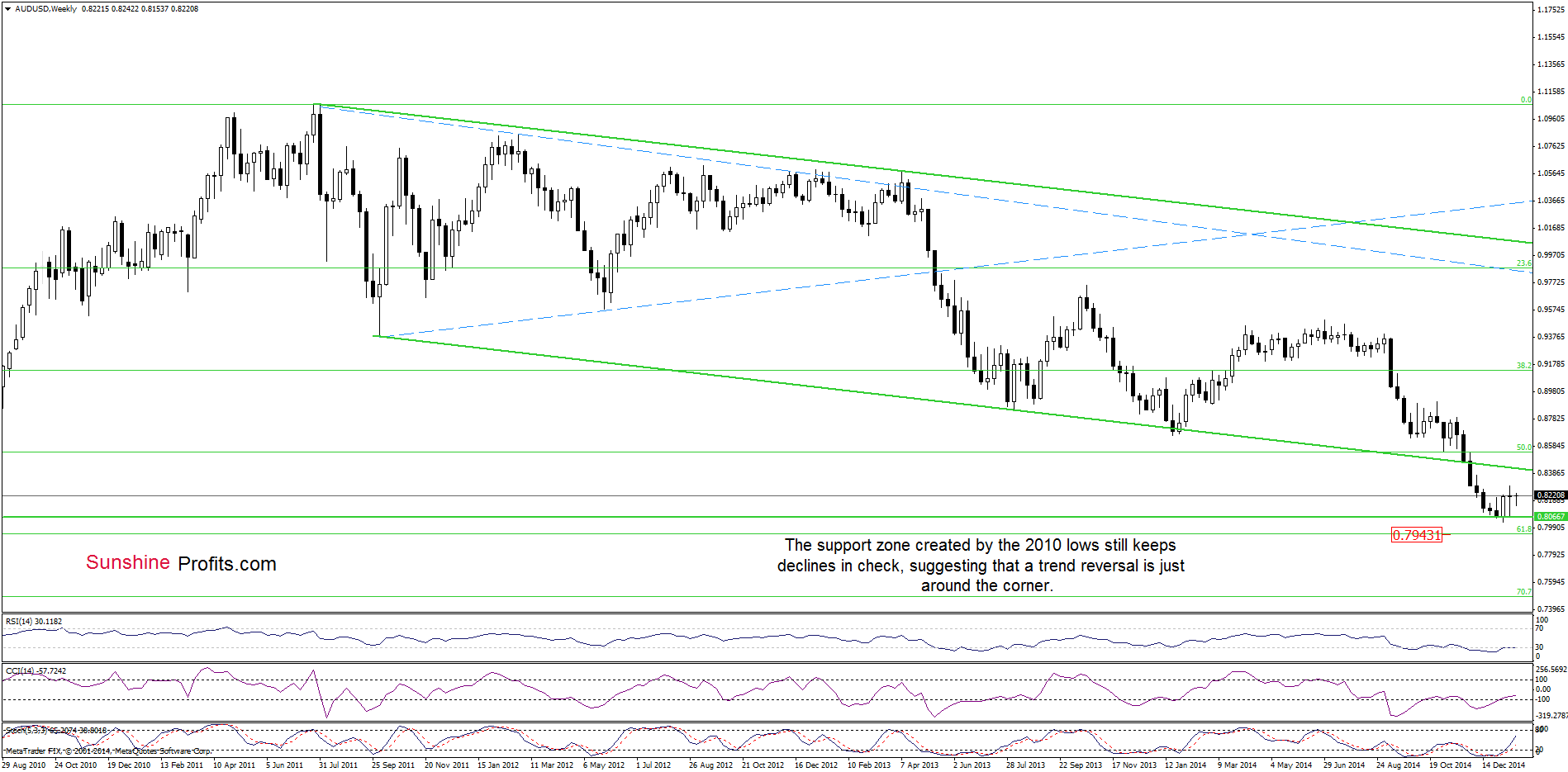Screen dimensions: 1568x772
Task: Click the 1.11585 price axis value
Action: 1551,91
